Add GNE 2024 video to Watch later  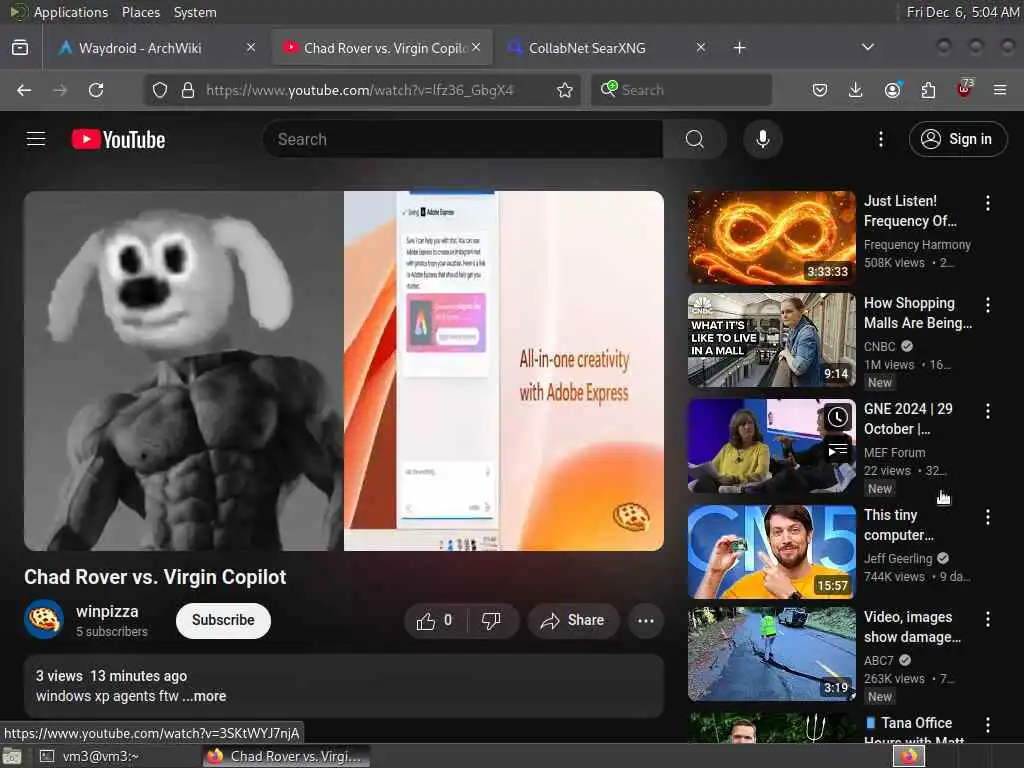pyautogui.click(x=838, y=417)
